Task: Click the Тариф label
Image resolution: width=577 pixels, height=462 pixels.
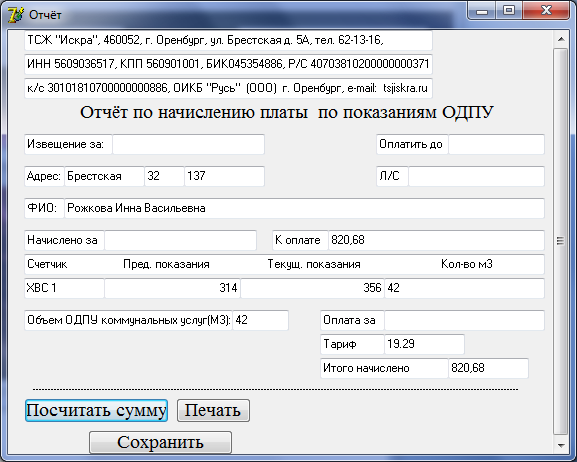Action: coord(352,344)
